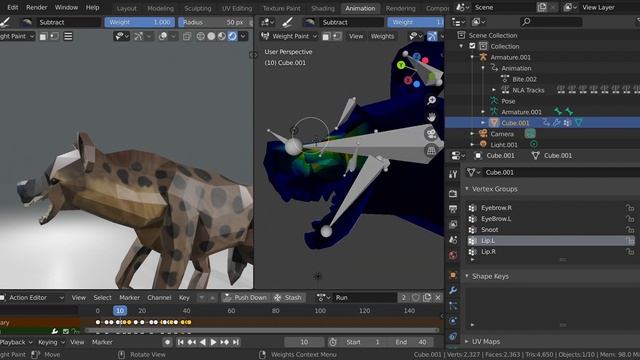640x360 pixels.
Task: Click the zoom magnifier viewport gizmo
Action: (431, 100)
